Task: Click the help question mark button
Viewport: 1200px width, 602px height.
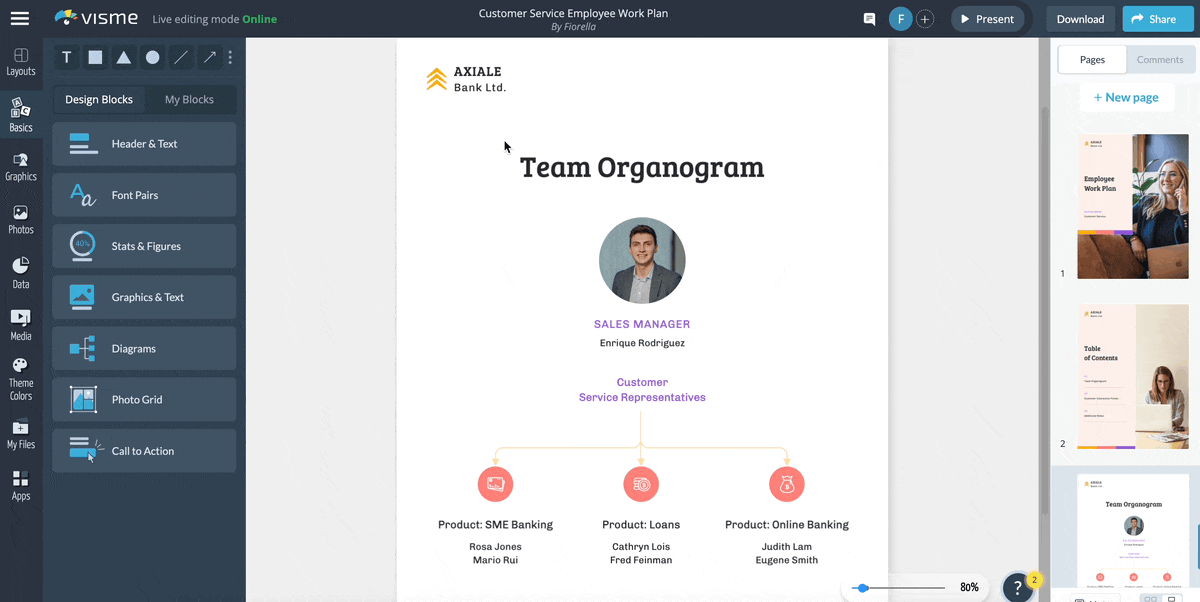Action: (1017, 588)
